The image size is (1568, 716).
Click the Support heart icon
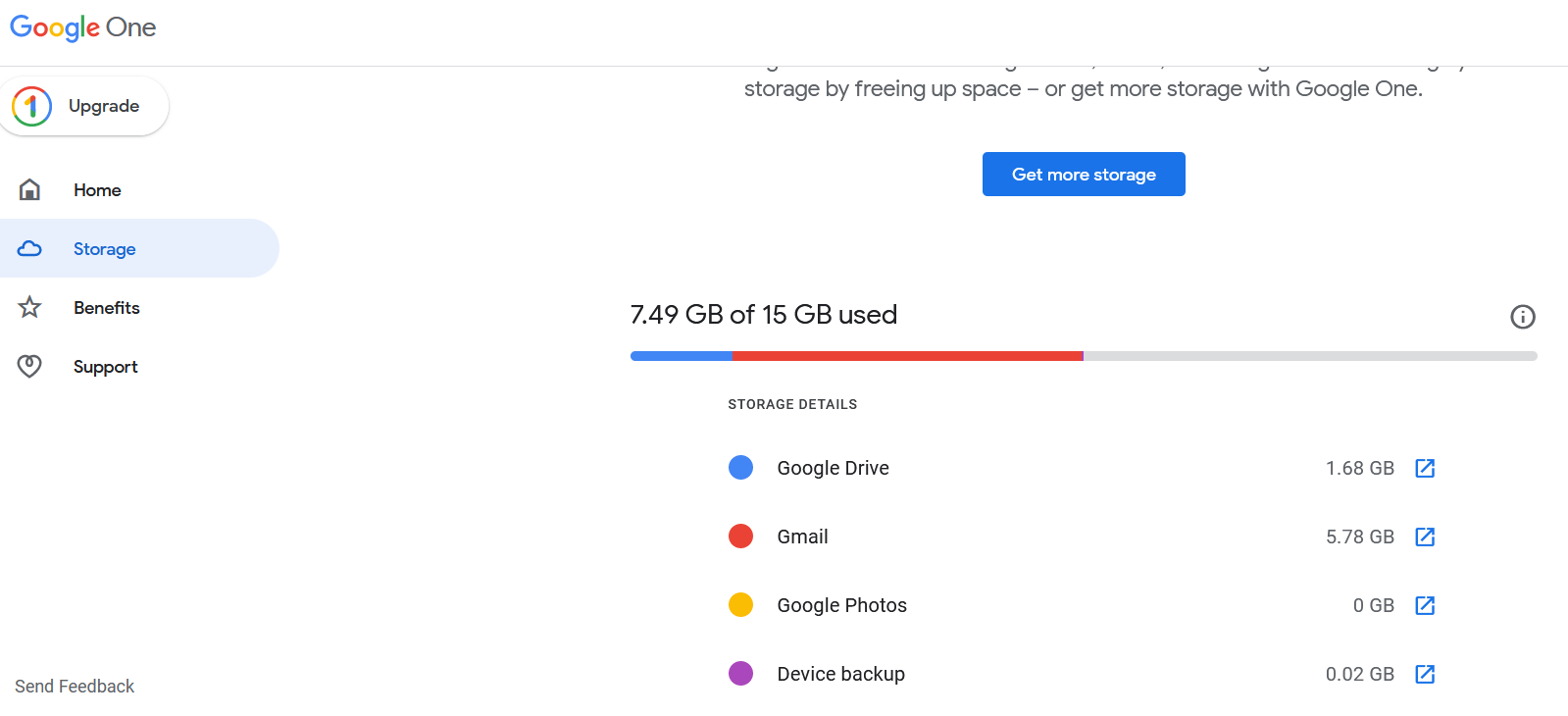pos(30,366)
